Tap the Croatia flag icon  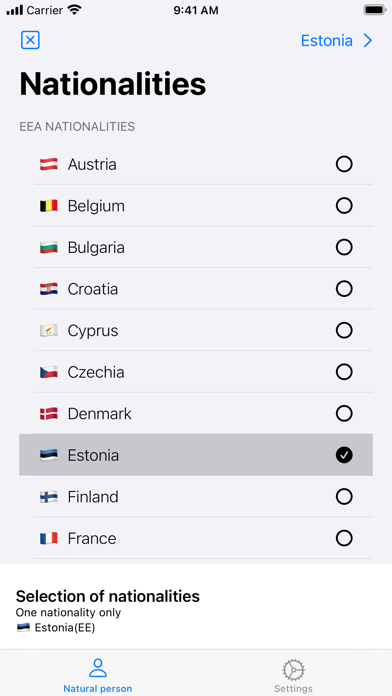[49, 289]
